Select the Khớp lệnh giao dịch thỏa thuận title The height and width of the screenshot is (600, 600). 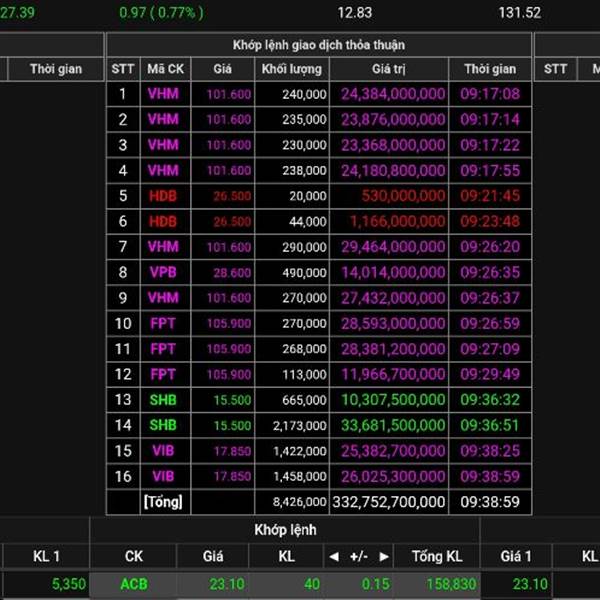(x=319, y=45)
